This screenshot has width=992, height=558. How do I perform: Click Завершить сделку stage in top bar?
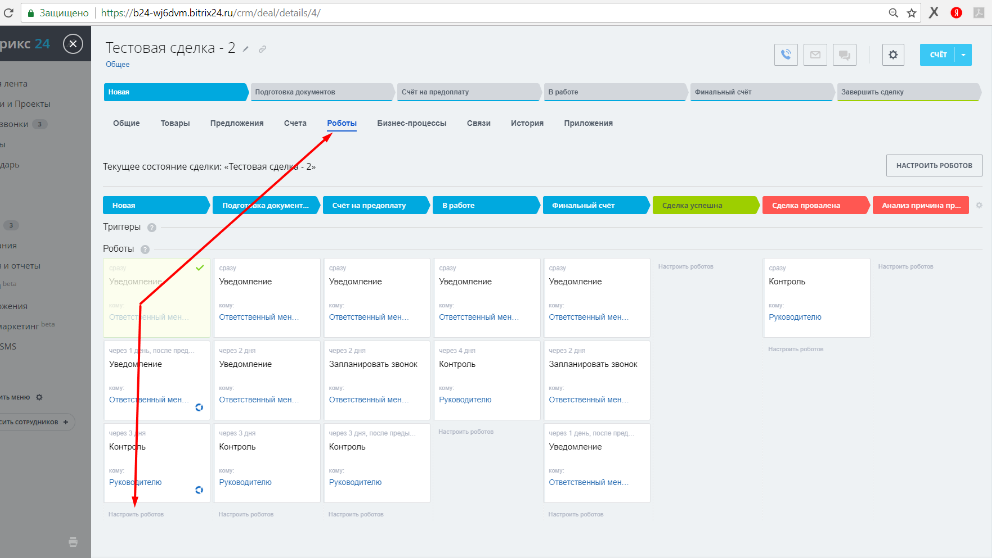908,92
